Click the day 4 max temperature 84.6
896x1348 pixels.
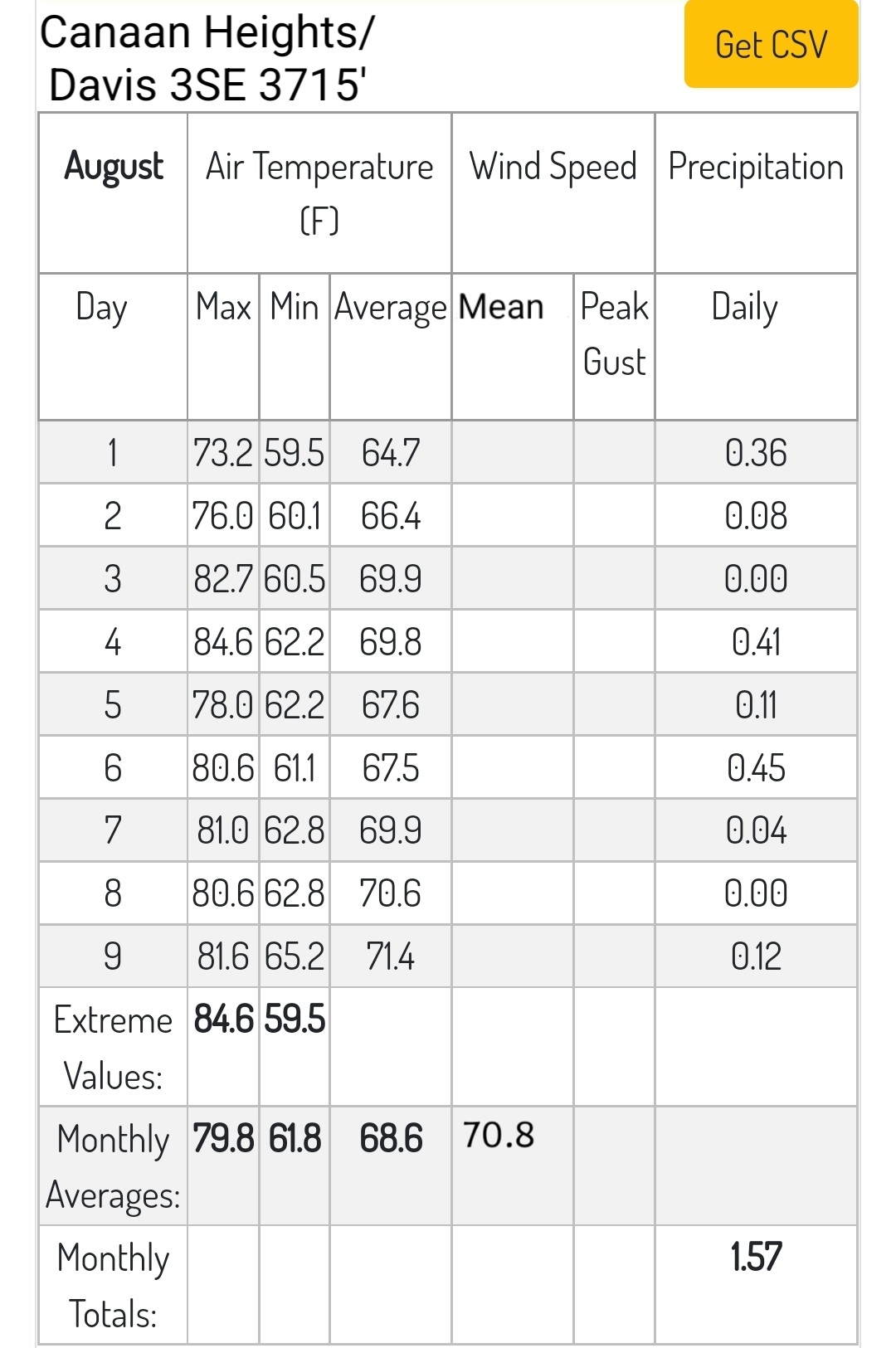tap(223, 642)
